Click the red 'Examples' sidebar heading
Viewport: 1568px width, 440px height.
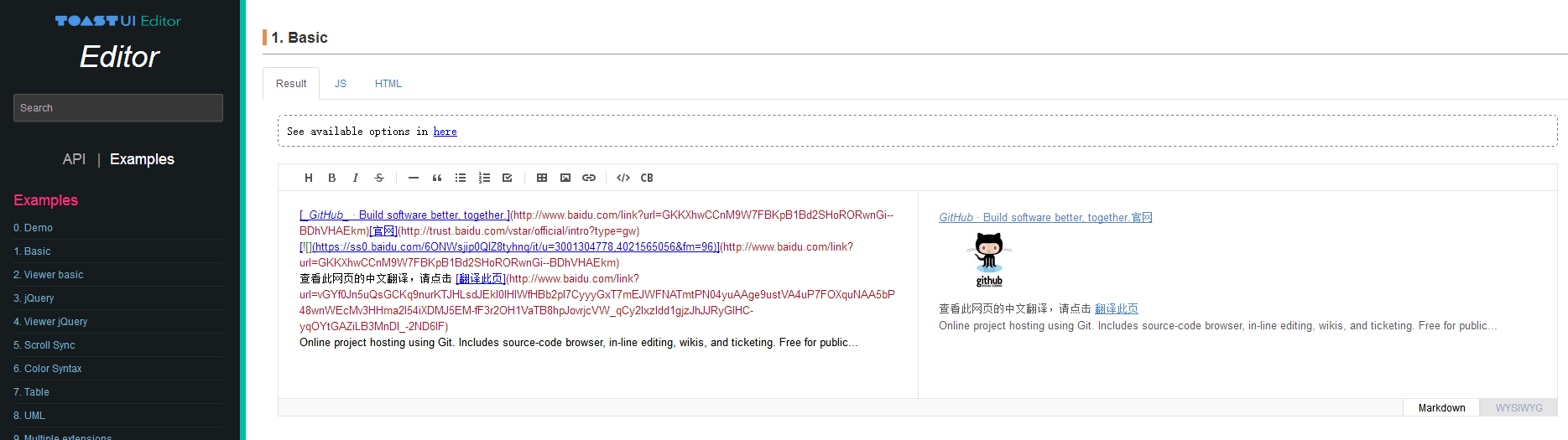(x=45, y=200)
